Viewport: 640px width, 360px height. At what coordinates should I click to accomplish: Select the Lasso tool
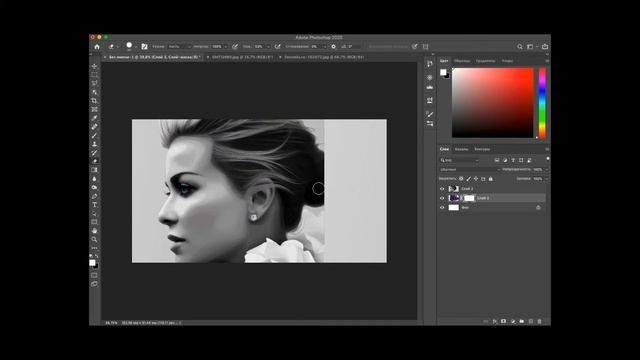click(x=94, y=83)
